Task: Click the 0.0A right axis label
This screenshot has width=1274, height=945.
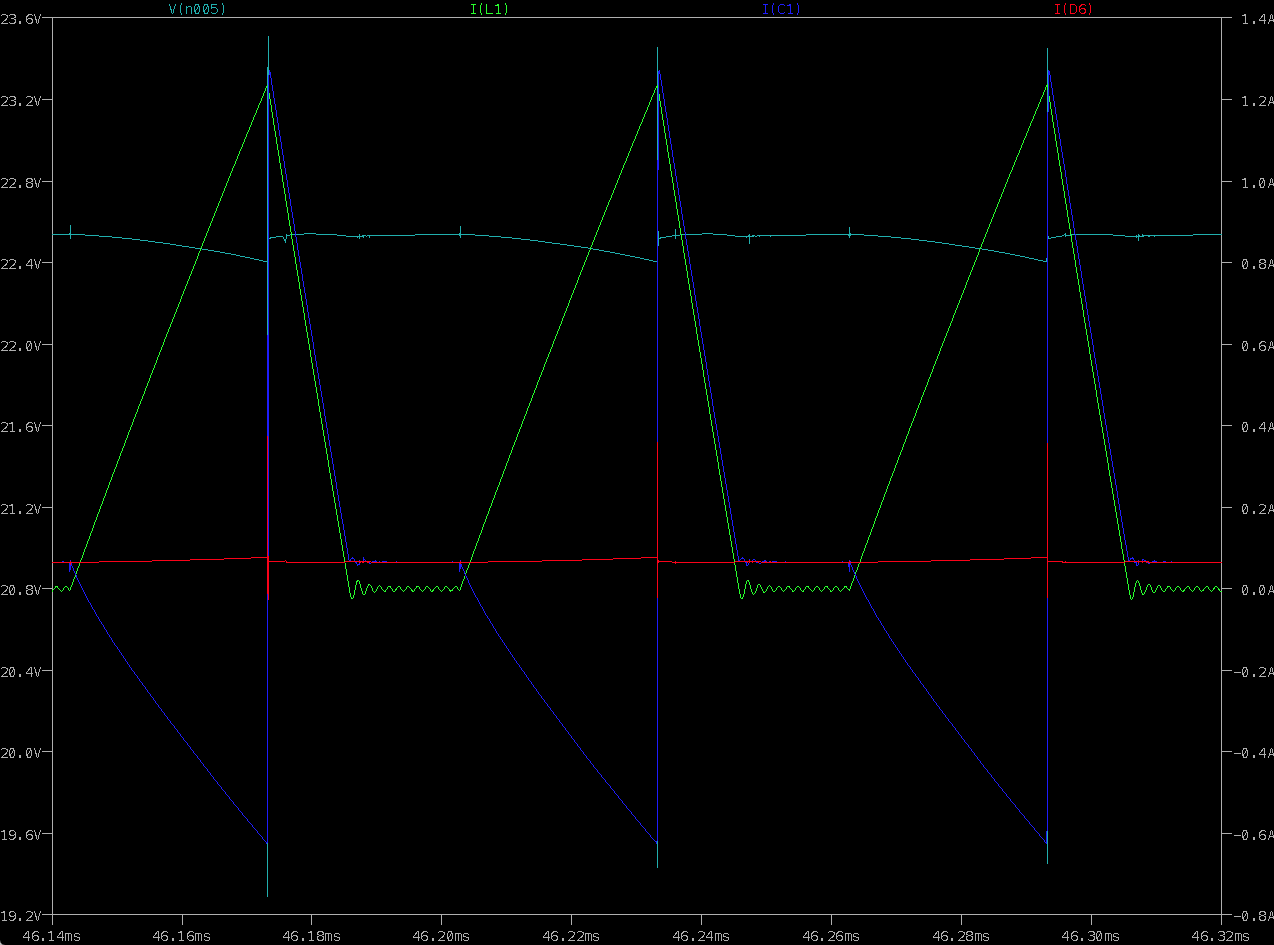Action: pyautogui.click(x=1257, y=589)
